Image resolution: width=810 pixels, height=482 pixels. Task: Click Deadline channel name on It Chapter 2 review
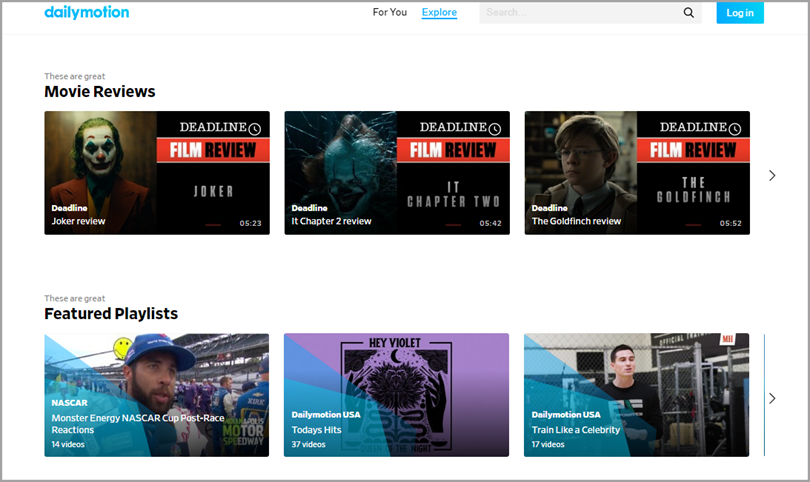point(309,208)
